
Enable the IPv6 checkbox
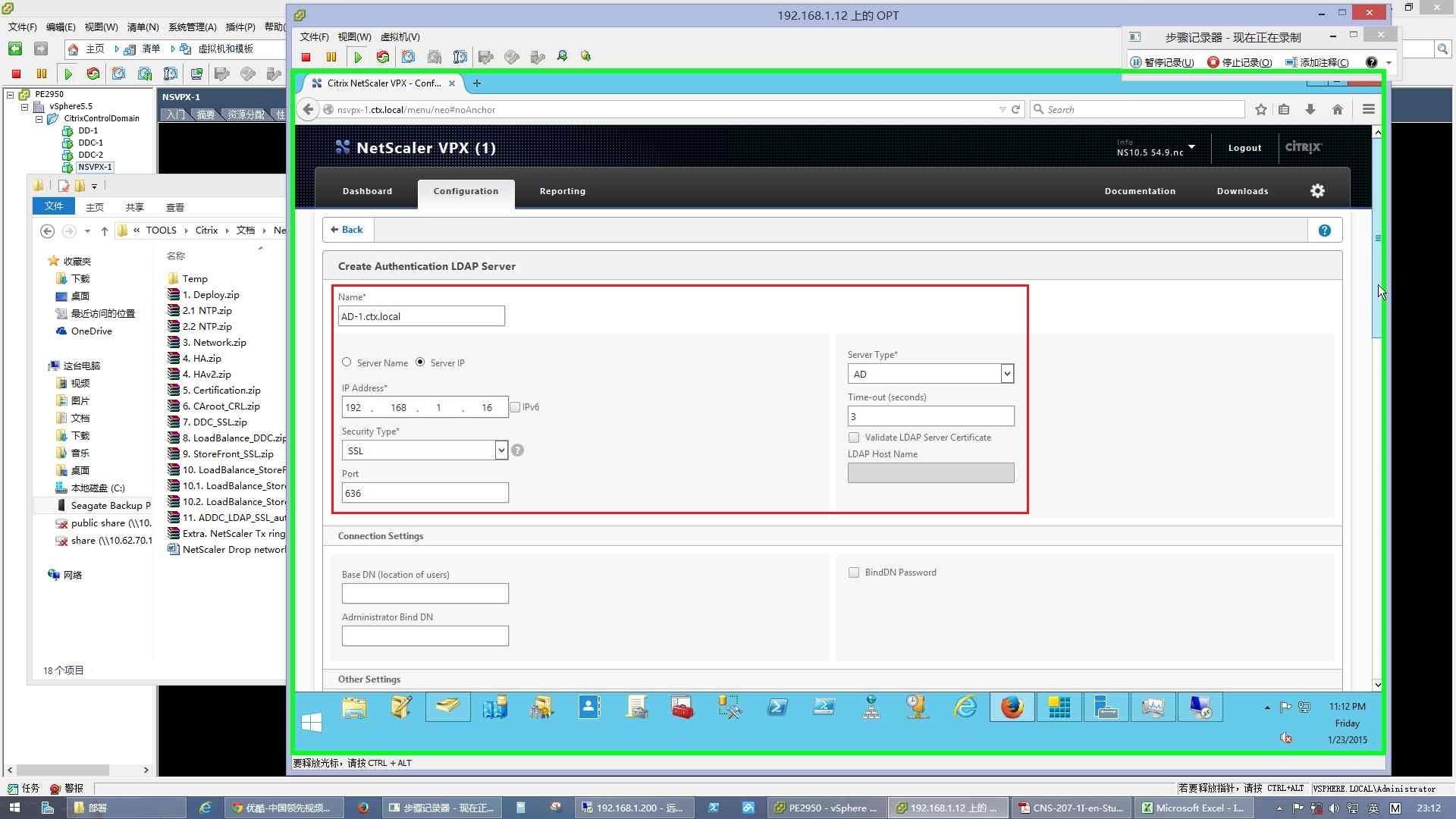[515, 407]
